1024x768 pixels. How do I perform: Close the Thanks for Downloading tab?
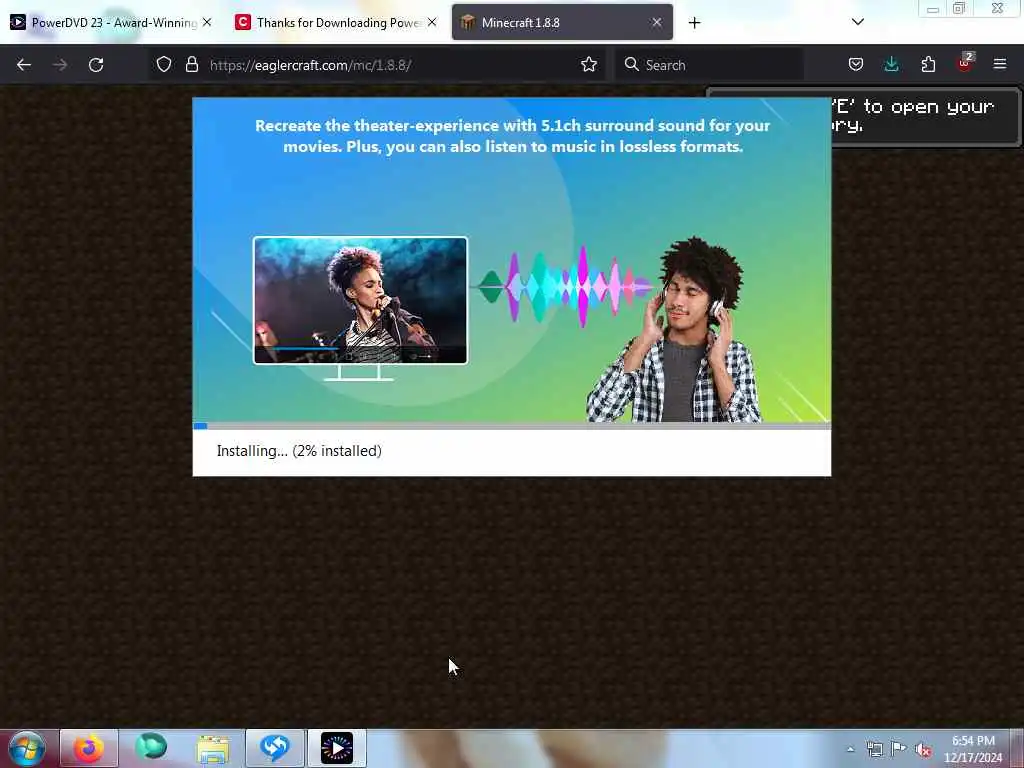(x=432, y=22)
